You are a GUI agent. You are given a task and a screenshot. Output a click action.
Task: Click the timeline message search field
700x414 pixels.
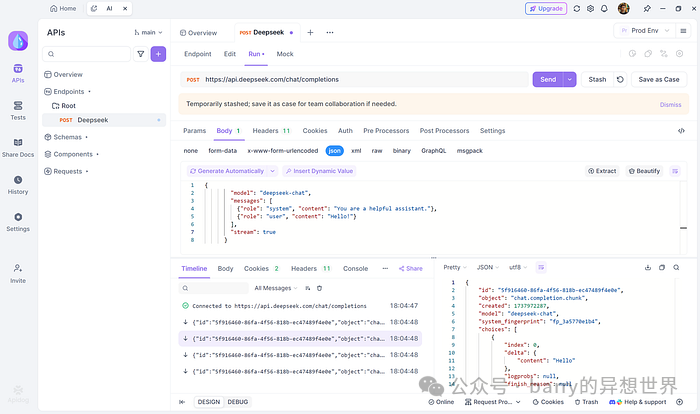(x=214, y=289)
